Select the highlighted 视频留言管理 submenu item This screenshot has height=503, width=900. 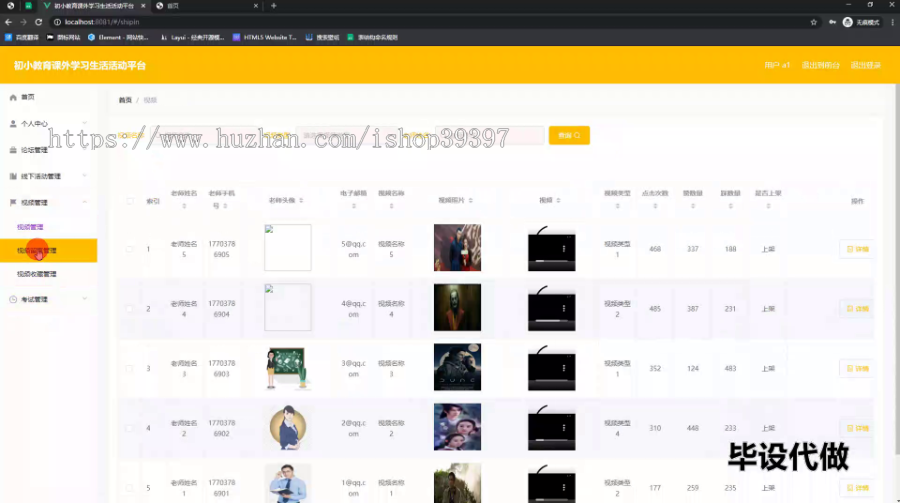48,250
